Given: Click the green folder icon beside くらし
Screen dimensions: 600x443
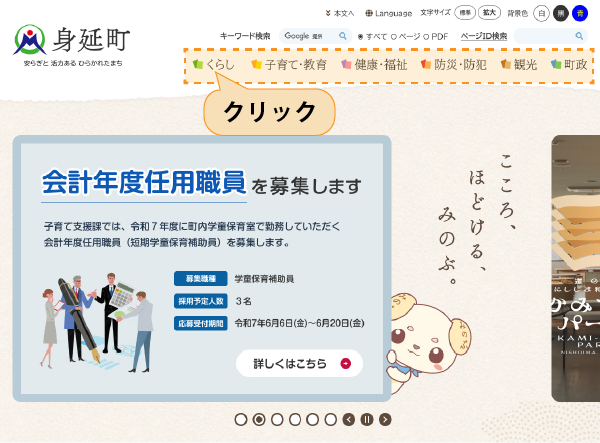Looking at the screenshot, I should click(198, 64).
